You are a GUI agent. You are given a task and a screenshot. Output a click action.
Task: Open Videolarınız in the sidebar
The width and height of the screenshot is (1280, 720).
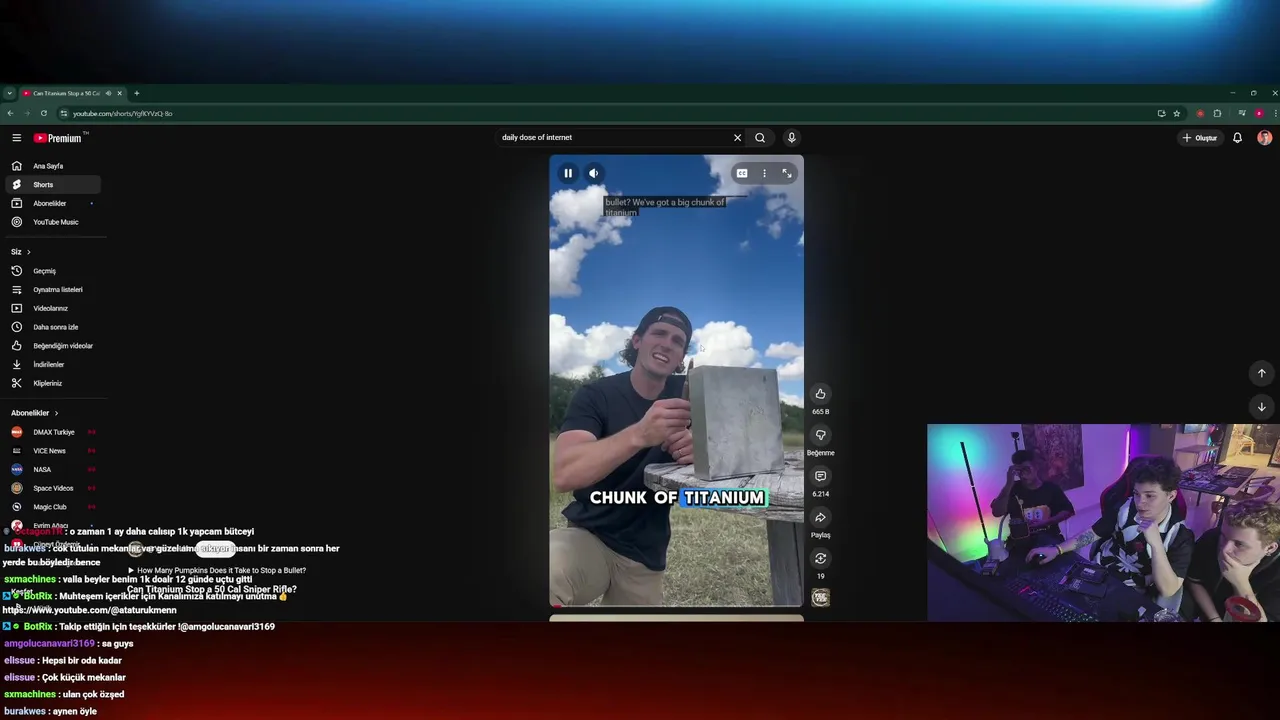(53, 308)
